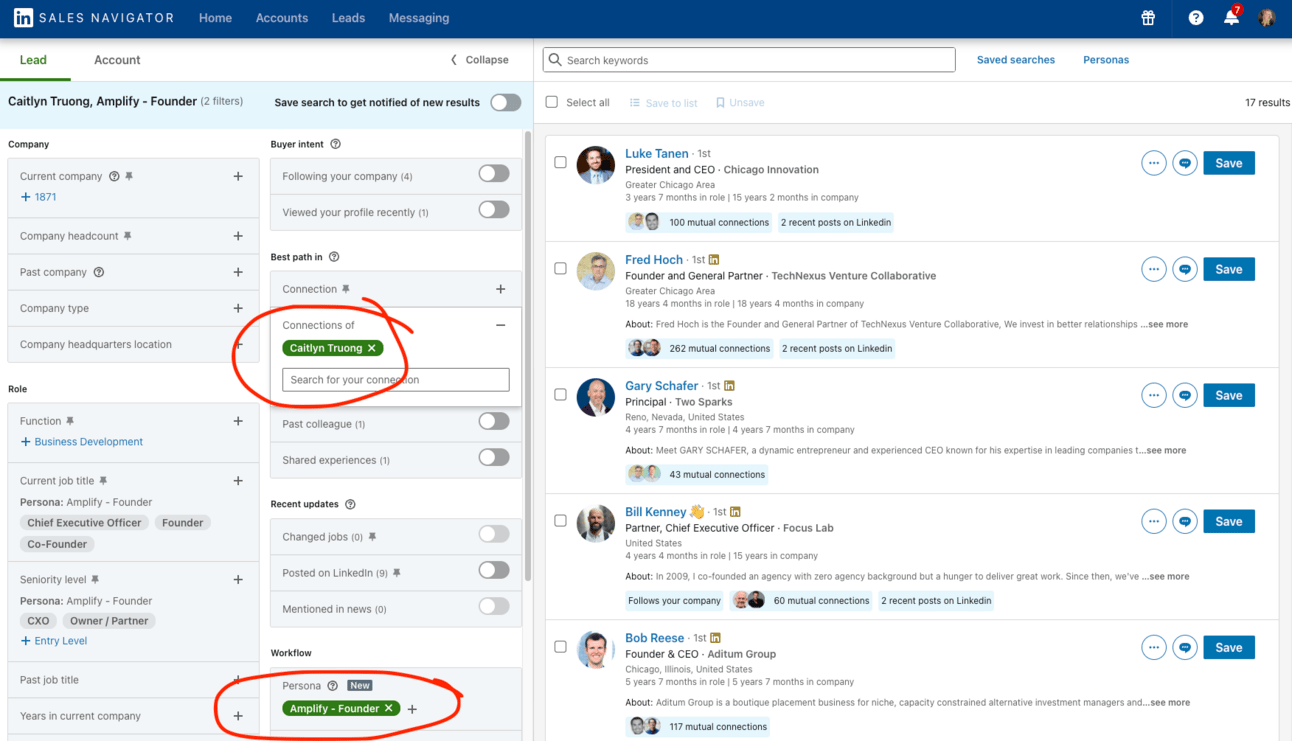1292x741 pixels.
Task: Open more options for Bill Kenney
Action: (1154, 521)
